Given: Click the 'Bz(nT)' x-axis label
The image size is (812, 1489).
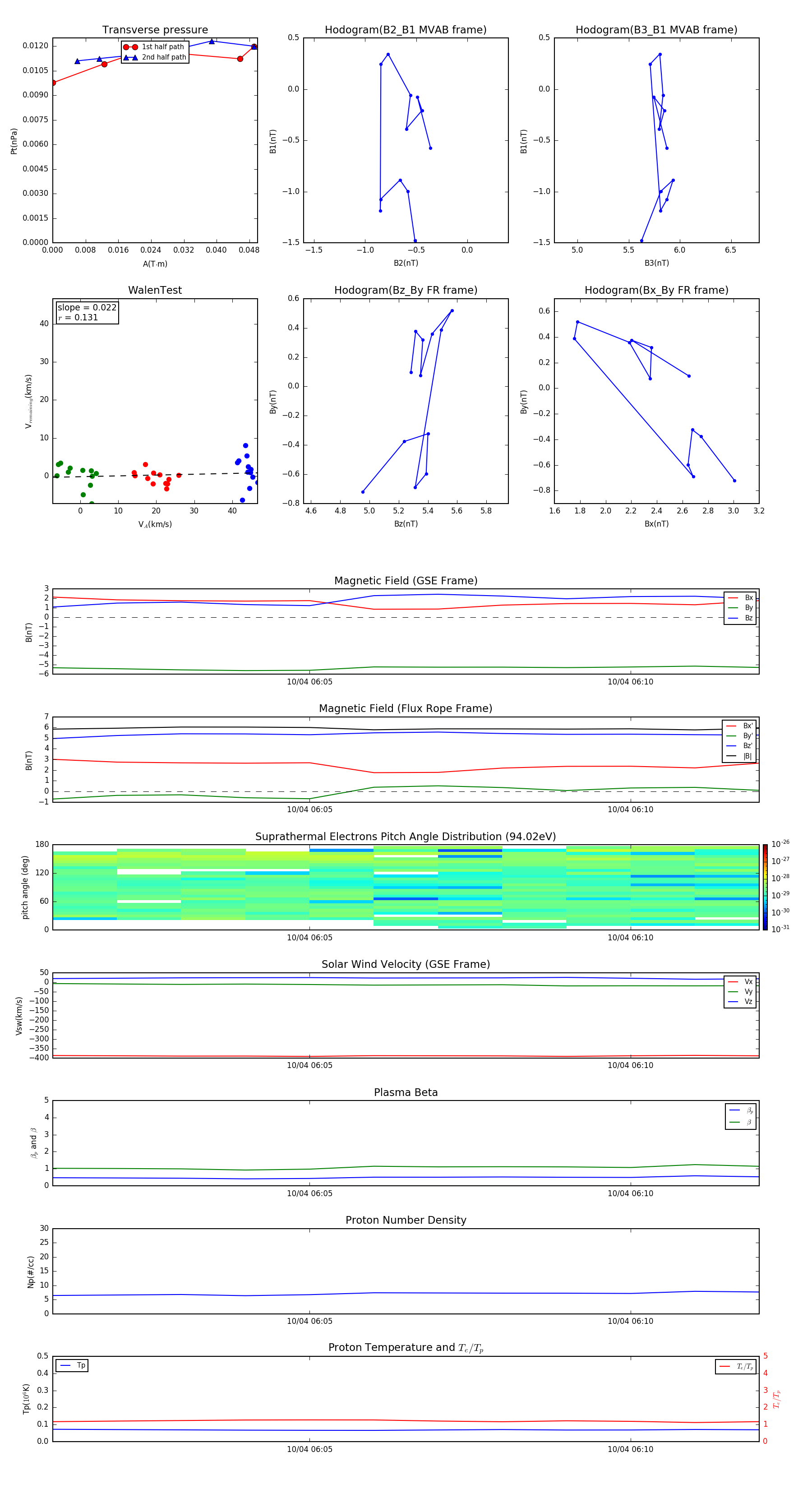Looking at the screenshot, I should (406, 524).
